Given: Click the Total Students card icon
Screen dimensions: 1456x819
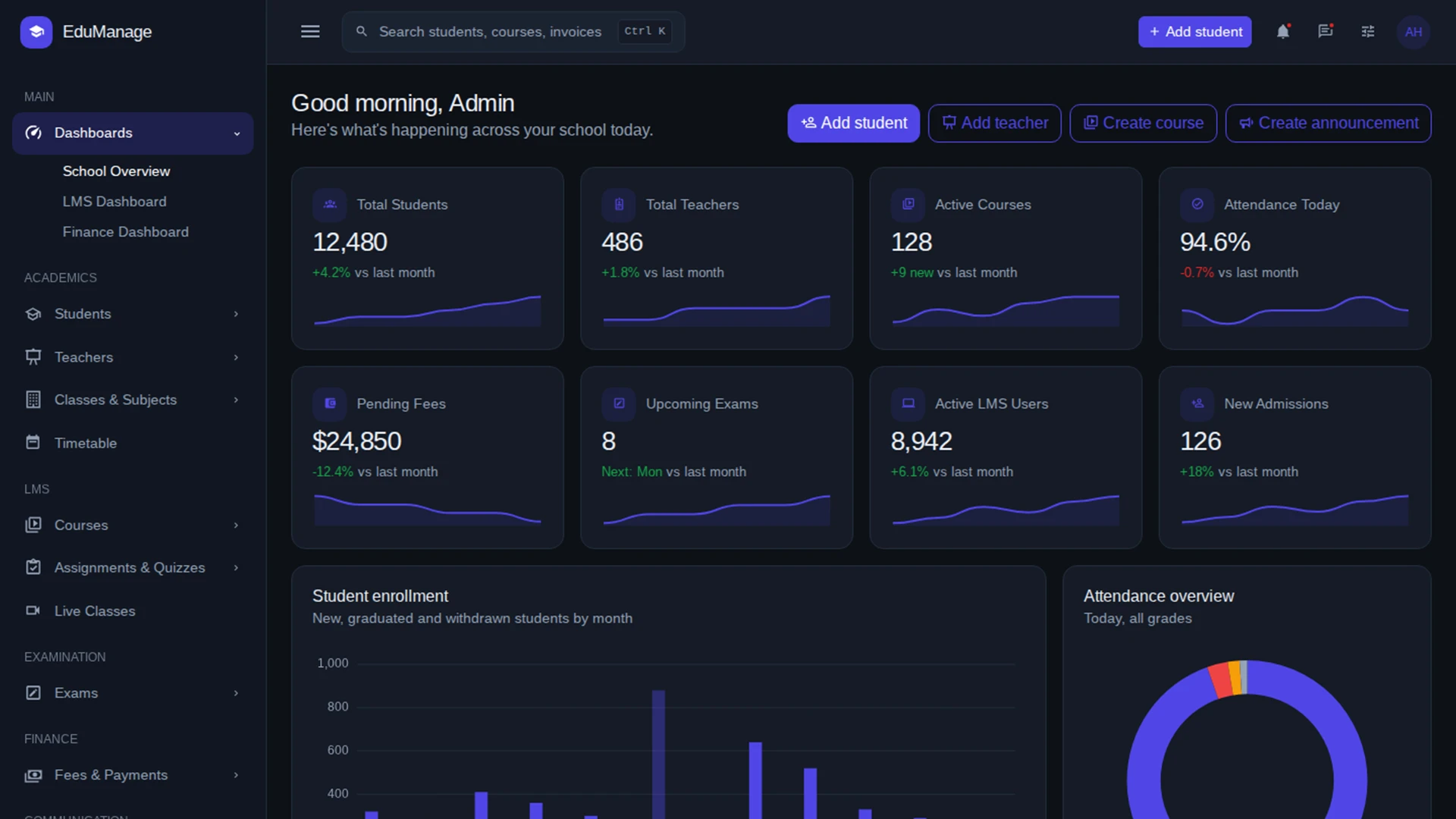Looking at the screenshot, I should click(x=330, y=205).
